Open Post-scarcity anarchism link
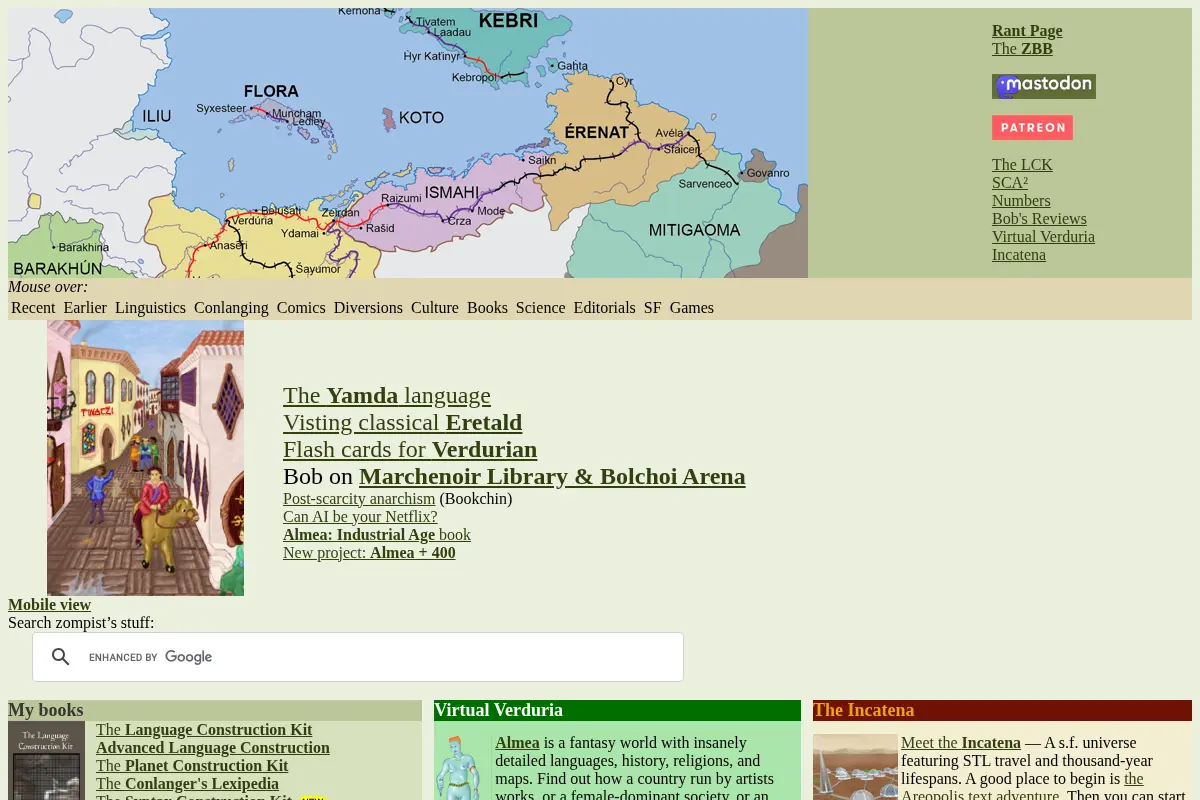The image size is (1200, 800). coord(359,499)
